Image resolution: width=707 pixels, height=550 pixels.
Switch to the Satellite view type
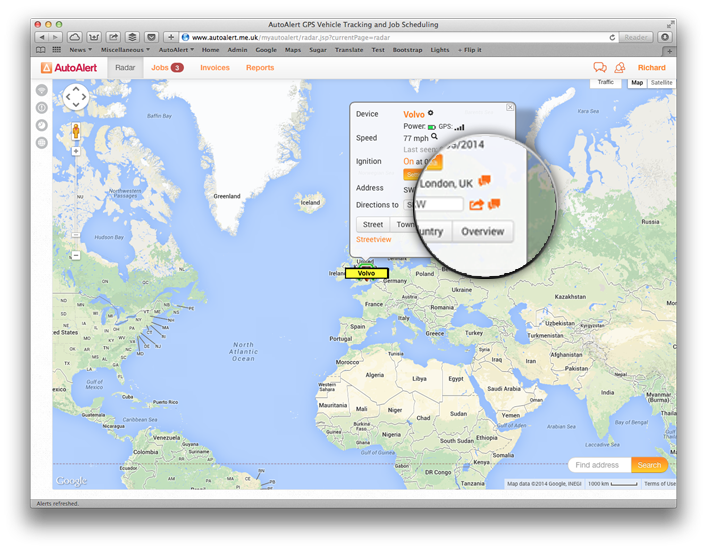click(661, 82)
